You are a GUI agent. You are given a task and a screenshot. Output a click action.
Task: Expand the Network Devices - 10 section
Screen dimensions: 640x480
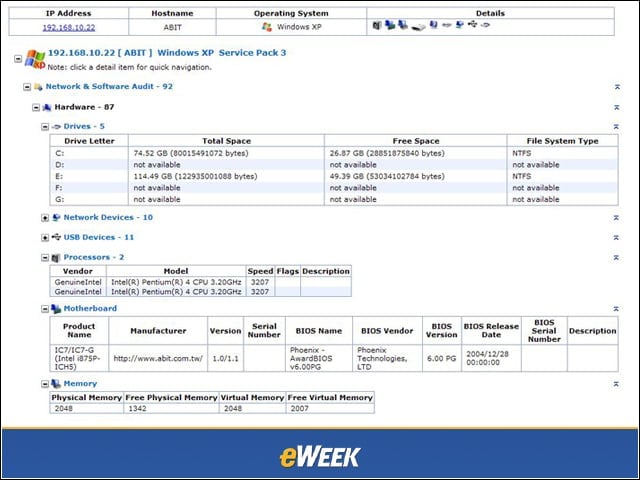coord(45,218)
